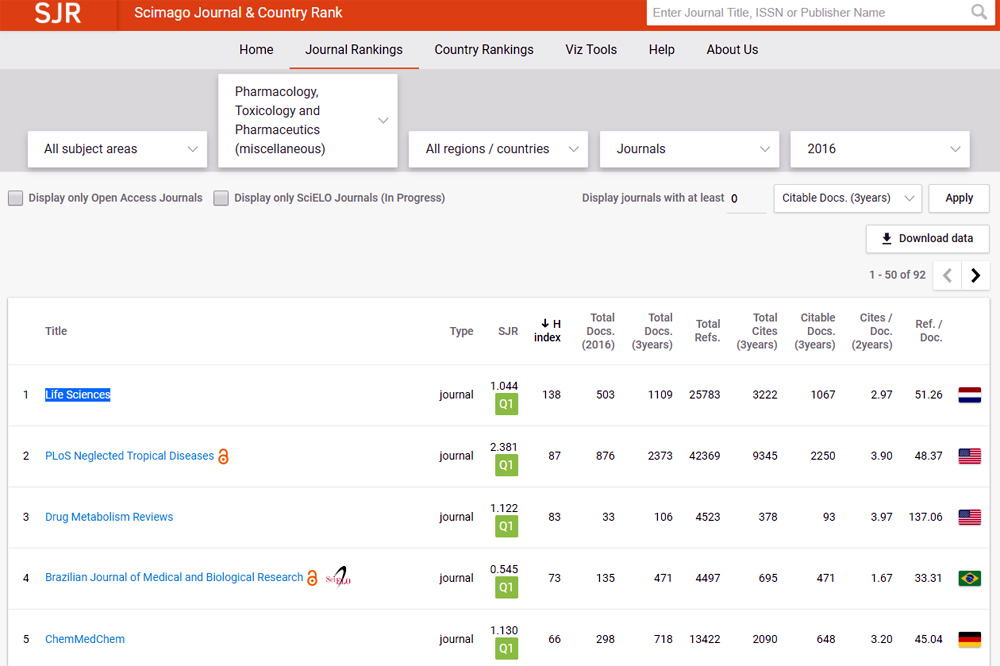Sort by Title column header

pos(56,331)
